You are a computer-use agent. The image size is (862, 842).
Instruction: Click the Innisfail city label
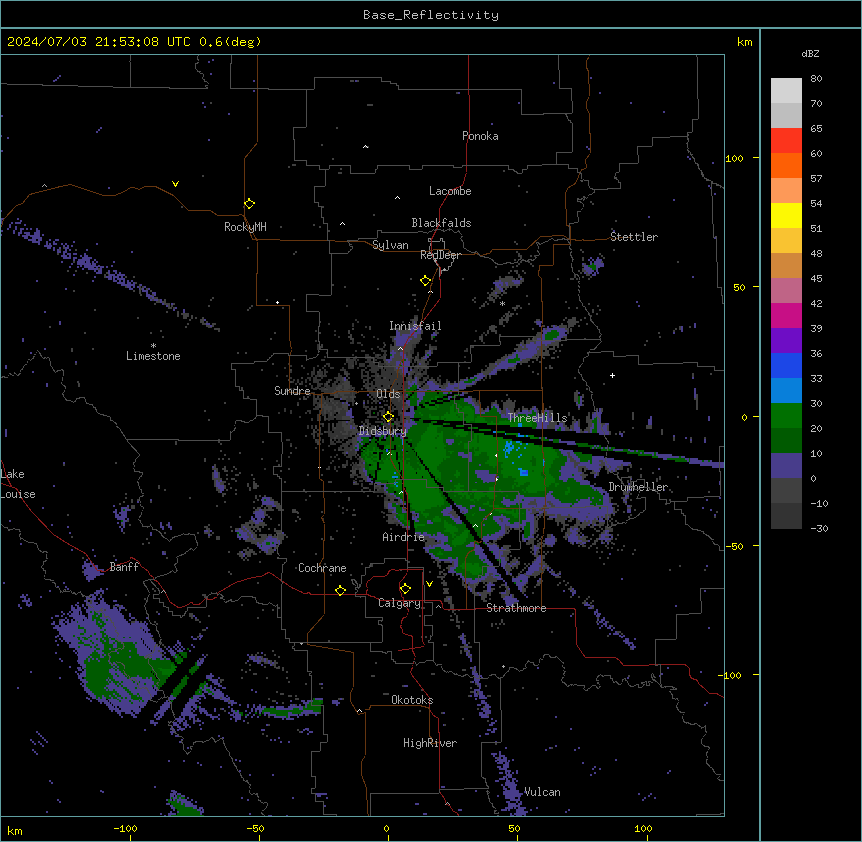click(x=415, y=326)
